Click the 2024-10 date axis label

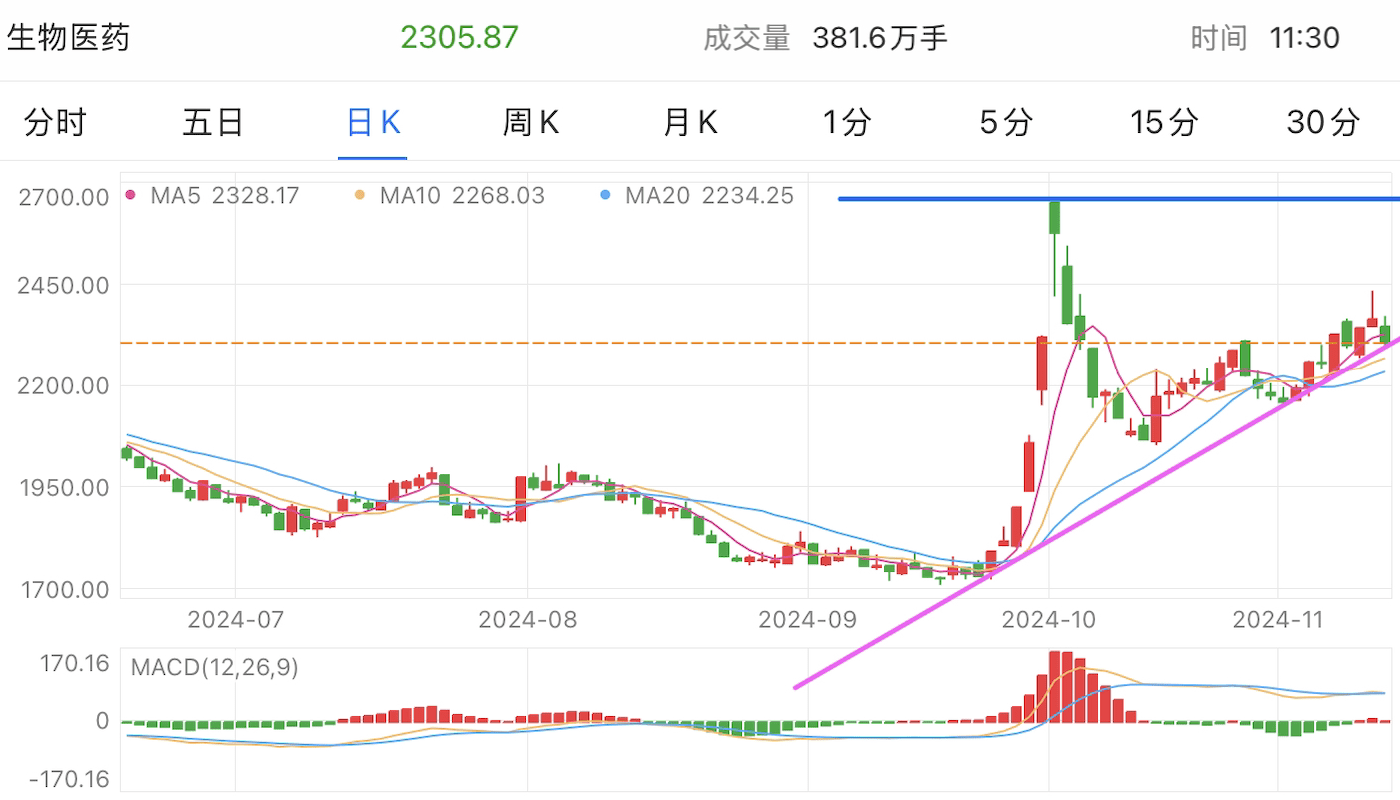point(1048,620)
